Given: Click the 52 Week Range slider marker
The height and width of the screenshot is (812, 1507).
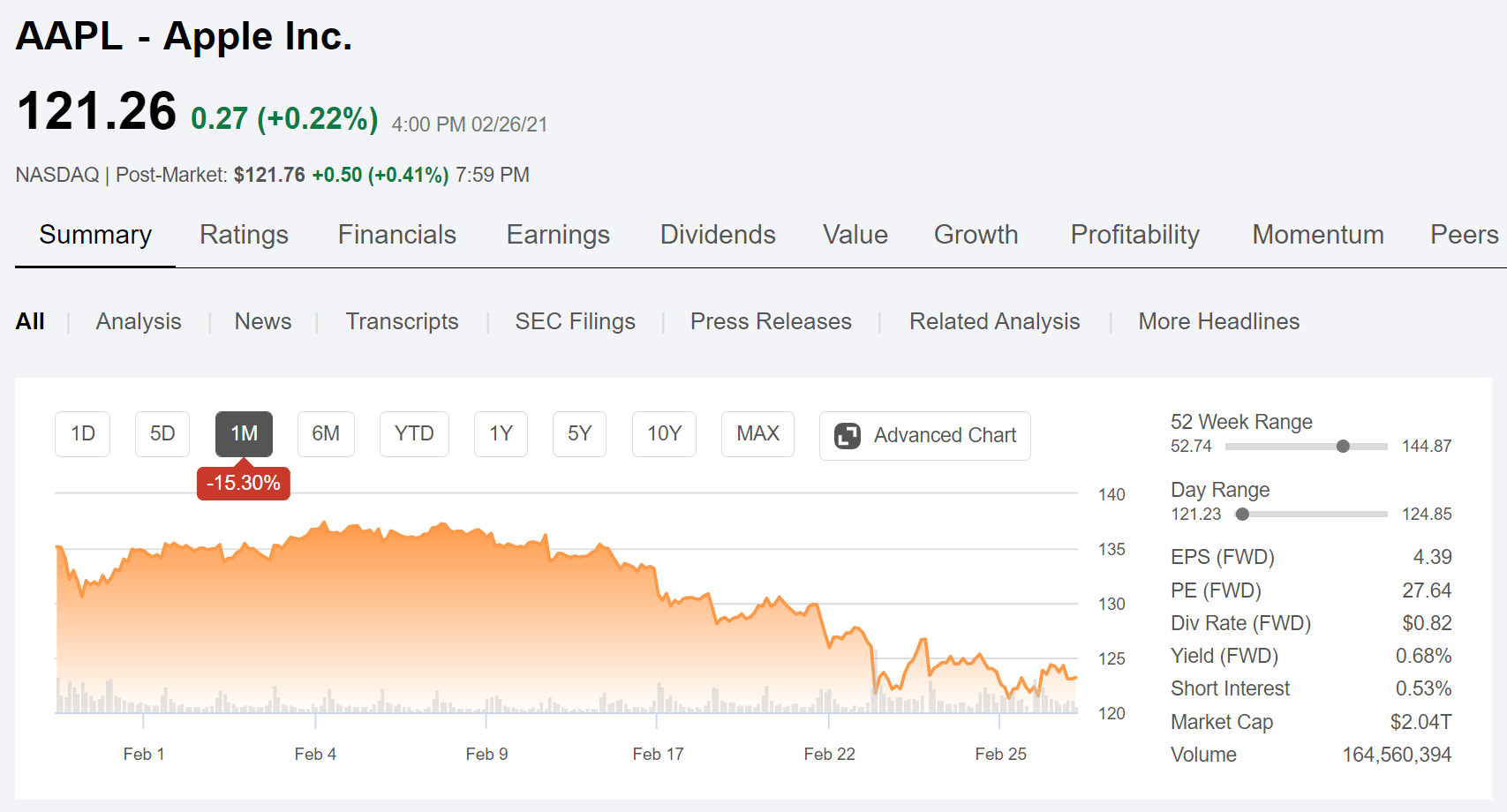Looking at the screenshot, I should (x=1343, y=447).
